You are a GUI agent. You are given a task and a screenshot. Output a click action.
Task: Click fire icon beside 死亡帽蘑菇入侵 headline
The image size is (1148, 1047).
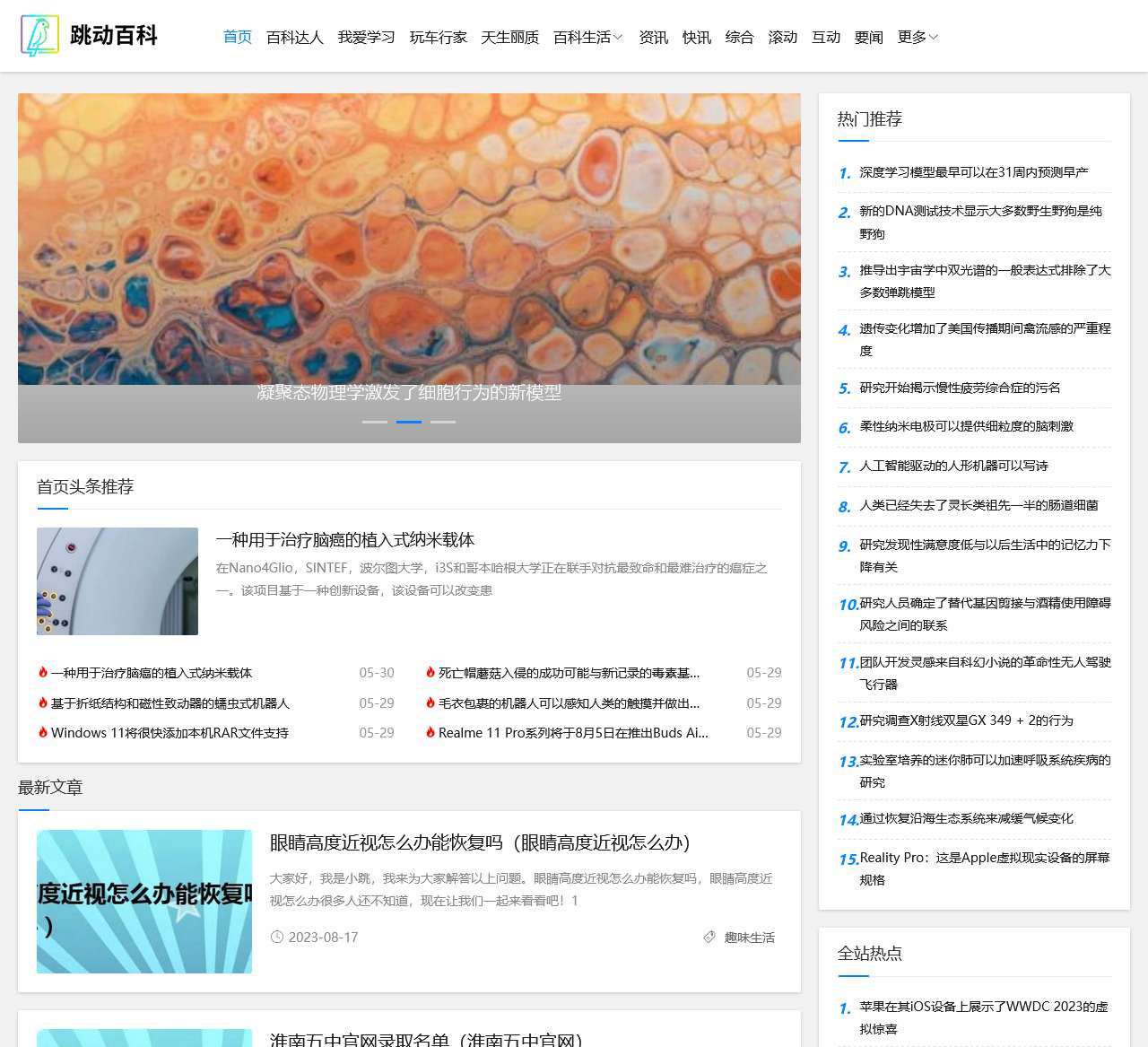(x=430, y=672)
